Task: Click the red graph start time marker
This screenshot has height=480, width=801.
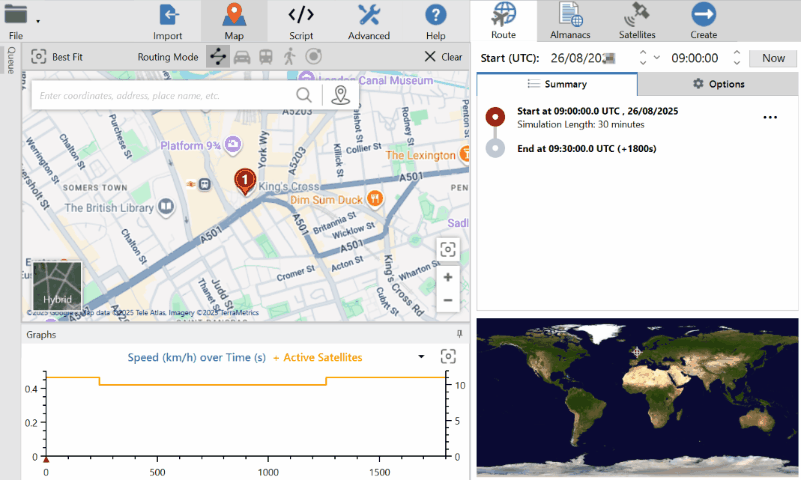Action: (46, 460)
